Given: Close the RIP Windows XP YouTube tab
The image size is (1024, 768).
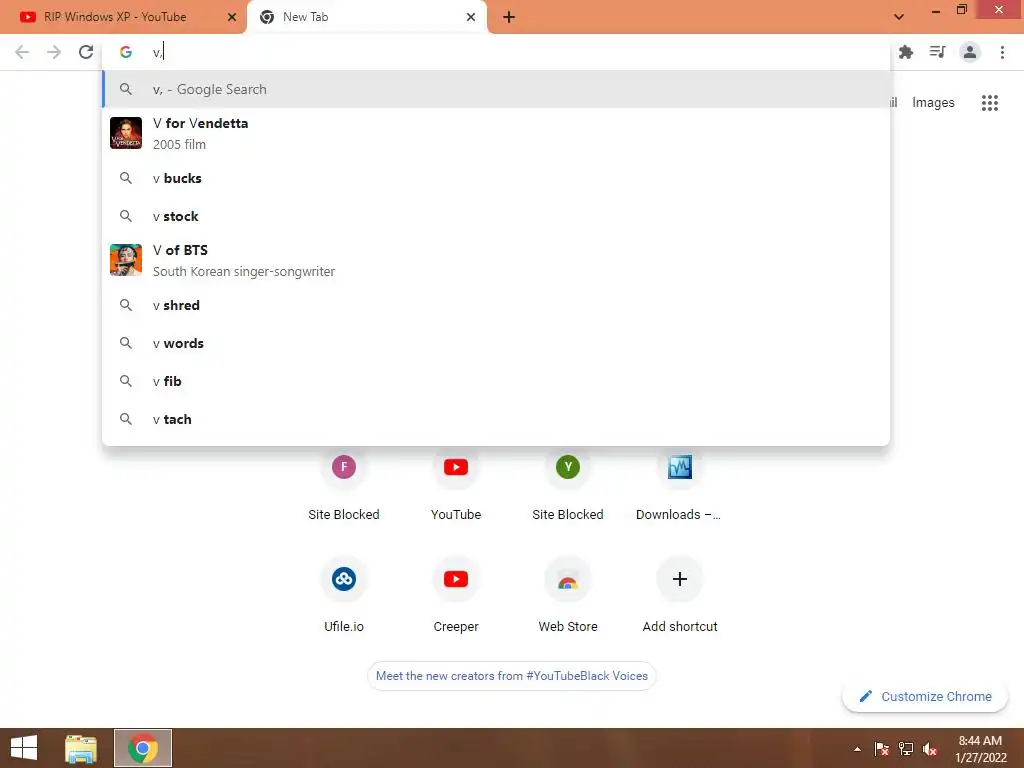Looking at the screenshot, I should pyautogui.click(x=232, y=18).
